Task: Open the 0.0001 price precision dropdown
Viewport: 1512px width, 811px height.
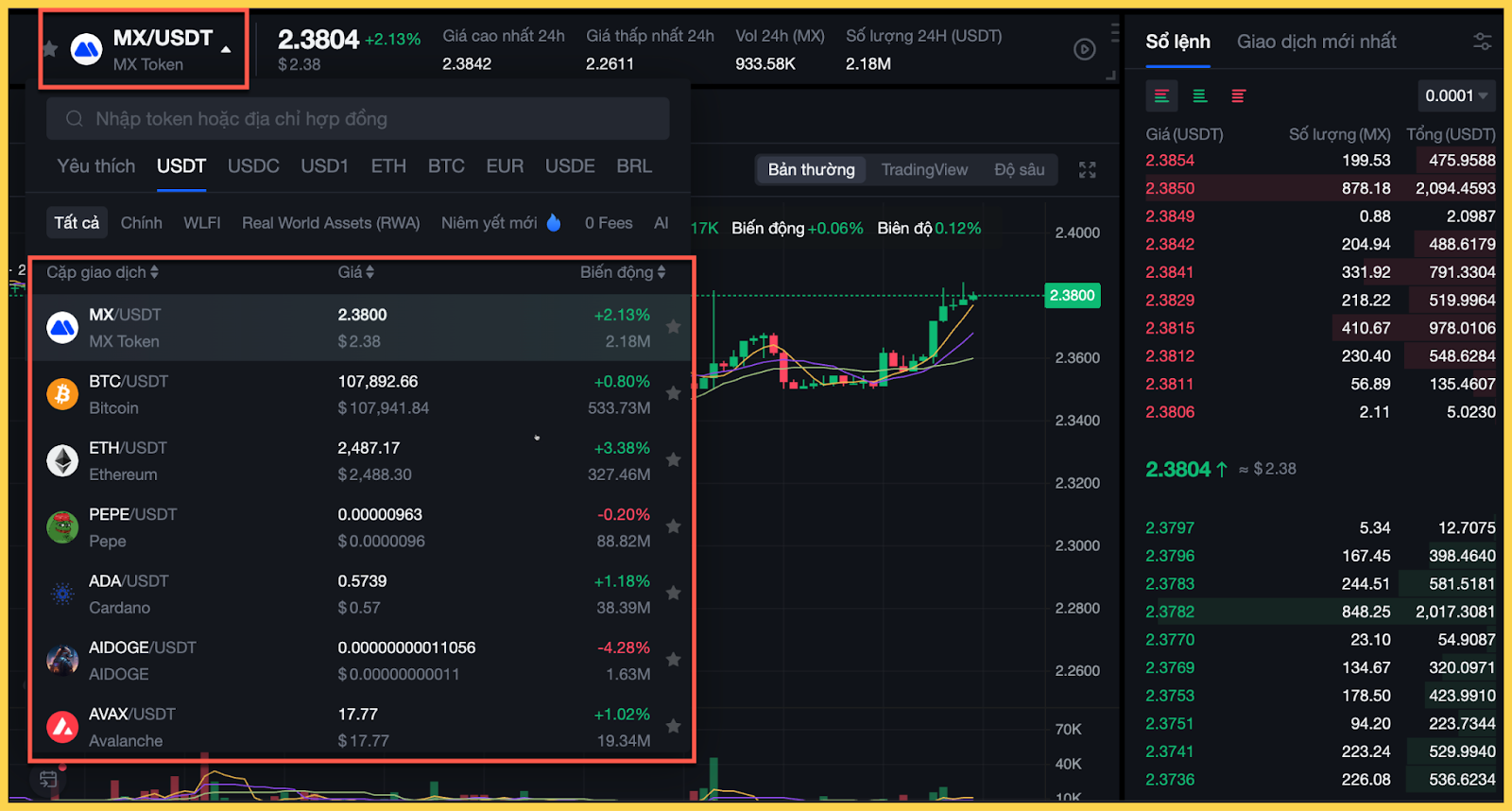Action: 1455,95
